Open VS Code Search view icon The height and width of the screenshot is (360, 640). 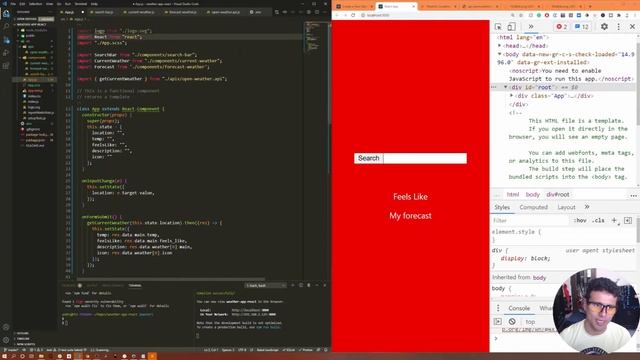pyautogui.click(x=6, y=27)
